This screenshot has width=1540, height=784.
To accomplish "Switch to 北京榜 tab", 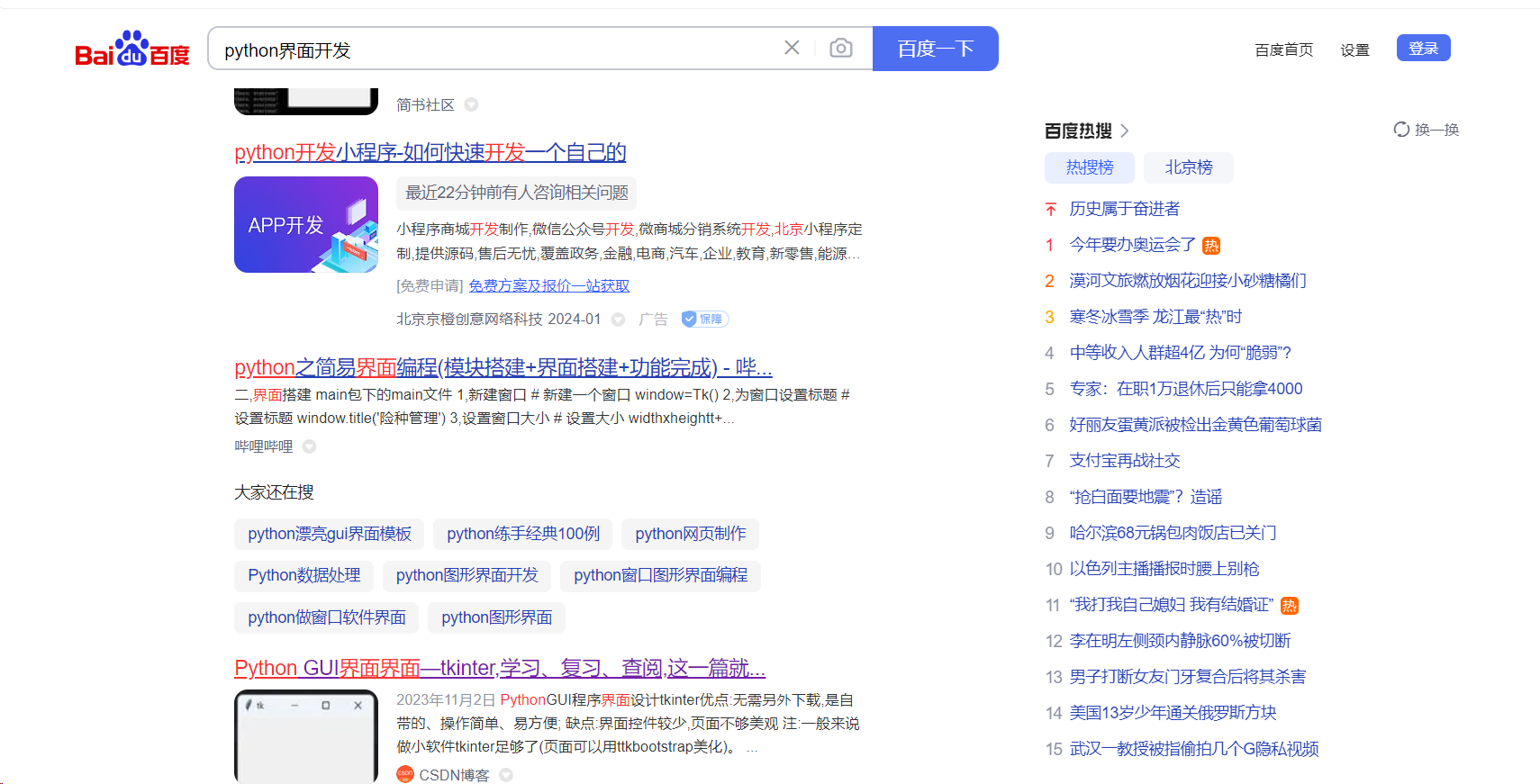I will pos(1189,167).
